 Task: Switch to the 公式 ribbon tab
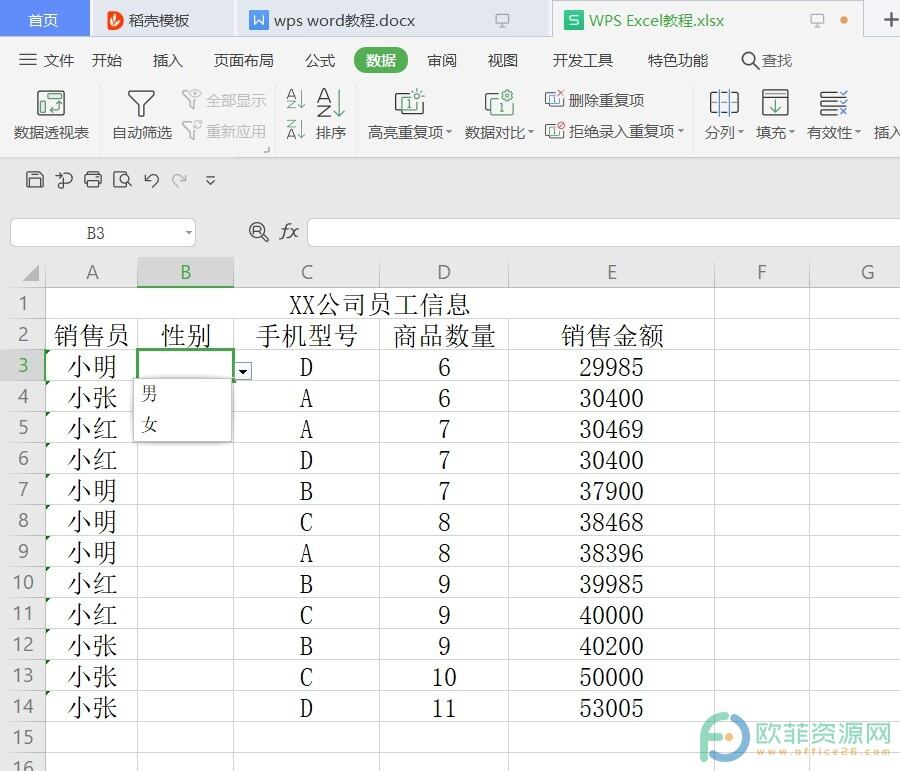point(320,60)
